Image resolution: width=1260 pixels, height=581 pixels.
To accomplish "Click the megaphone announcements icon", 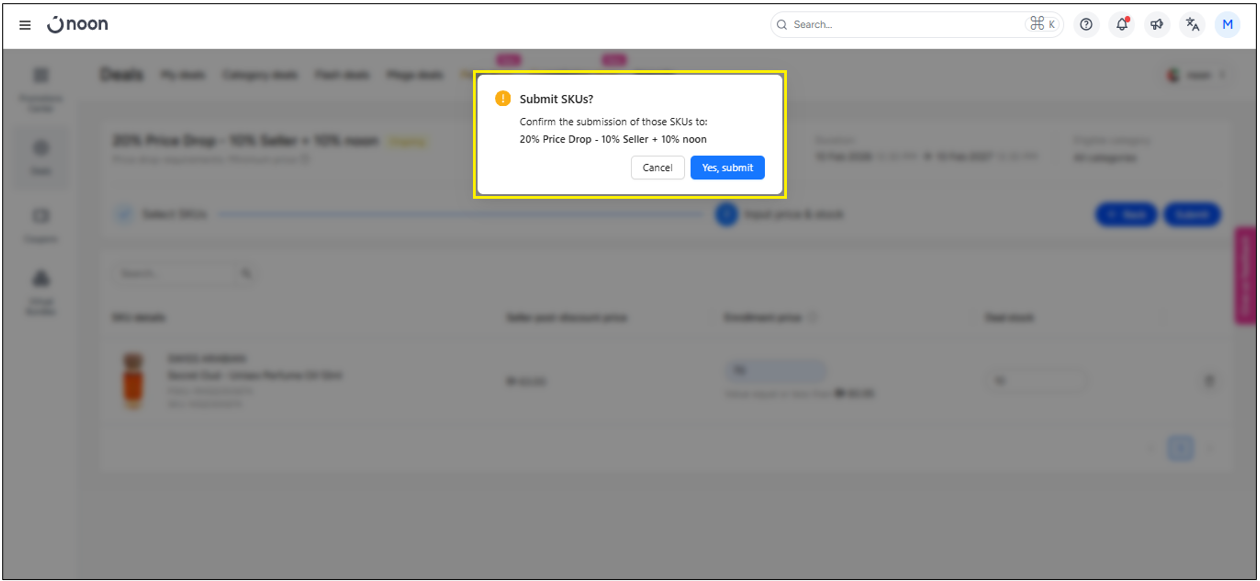I will pyautogui.click(x=1157, y=25).
